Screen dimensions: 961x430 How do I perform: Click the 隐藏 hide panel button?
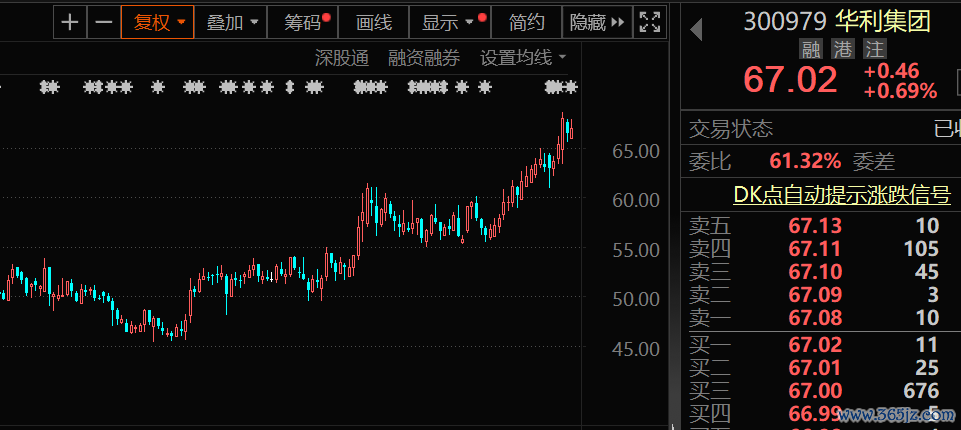(x=597, y=22)
